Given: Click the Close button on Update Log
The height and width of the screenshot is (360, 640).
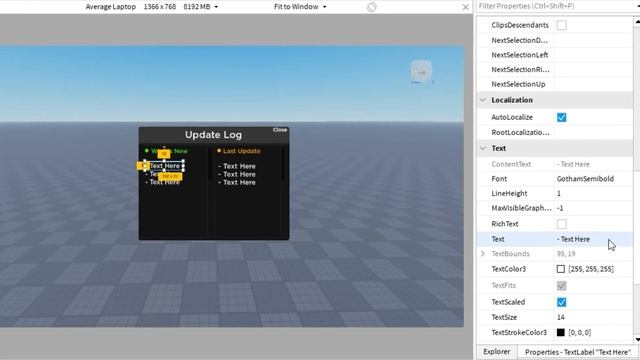Looking at the screenshot, I should click(280, 130).
